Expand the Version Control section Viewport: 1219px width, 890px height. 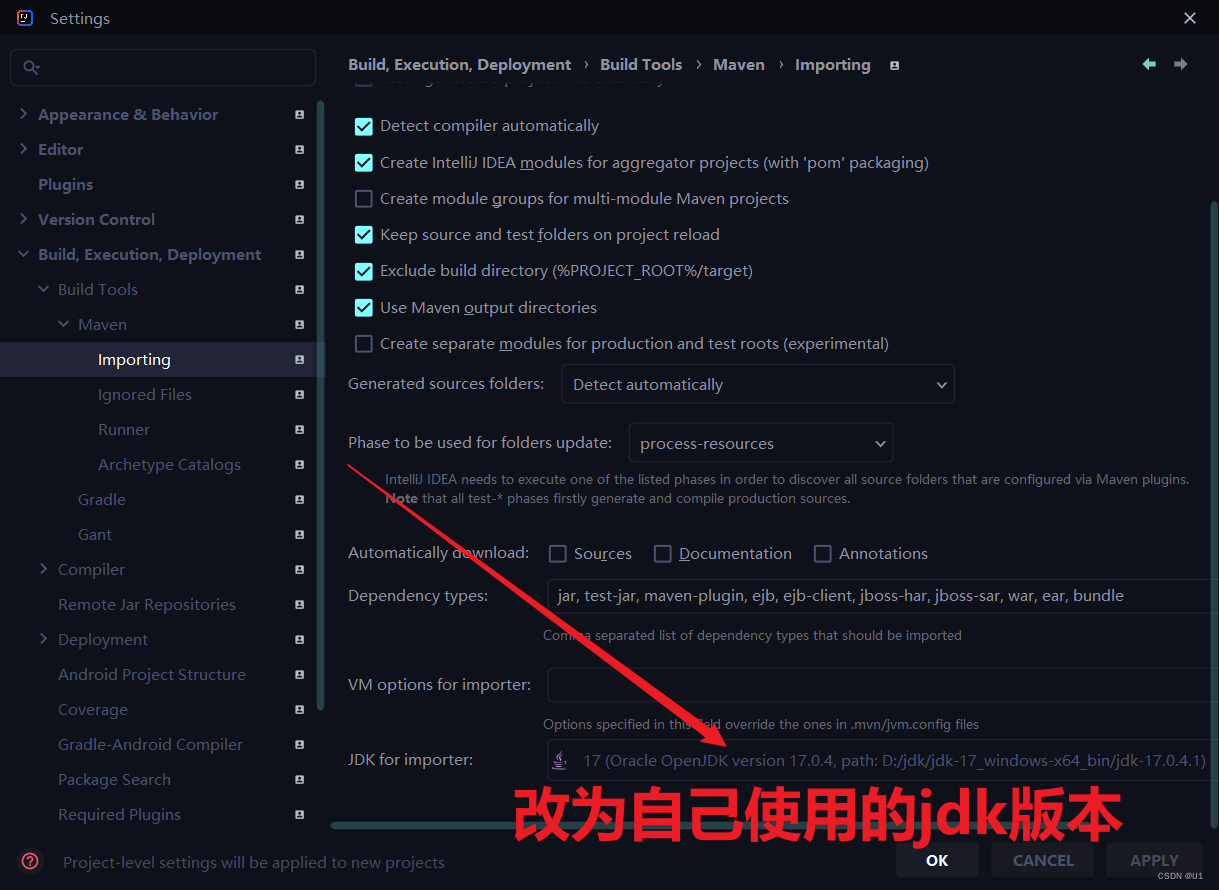(x=24, y=219)
